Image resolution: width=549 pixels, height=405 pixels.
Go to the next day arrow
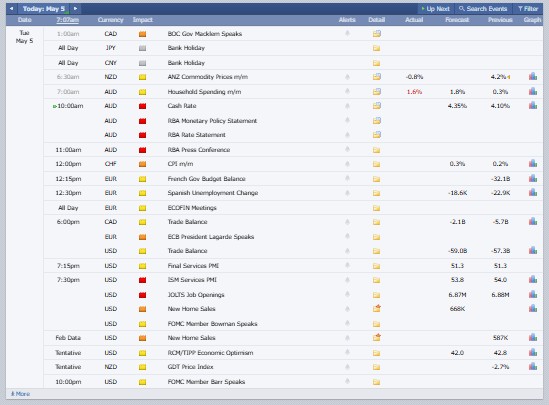[x=75, y=8]
